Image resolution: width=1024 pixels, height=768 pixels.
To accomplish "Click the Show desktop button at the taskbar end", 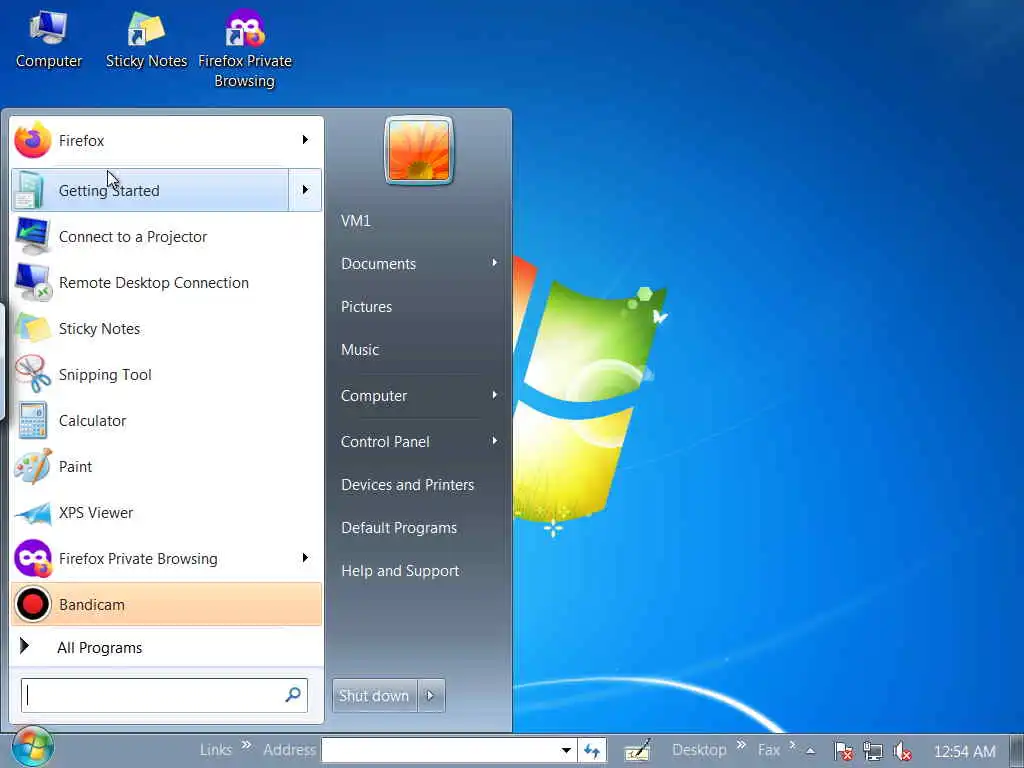I will pos(1017,751).
